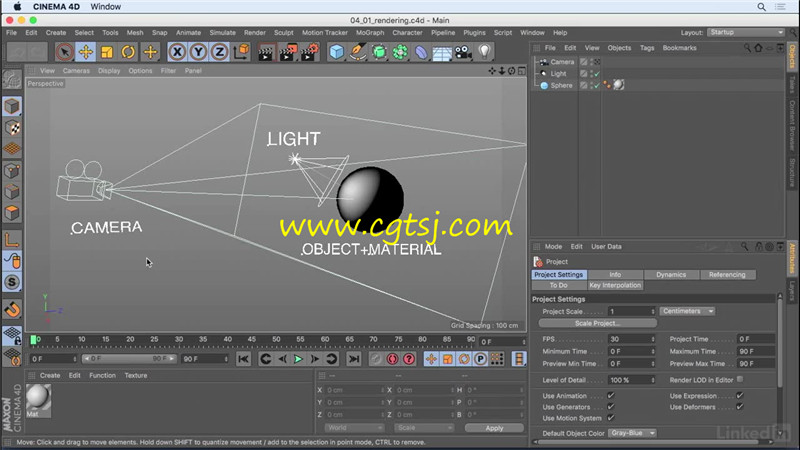Click frame 45 on timeline ruler

pyautogui.click(x=252, y=339)
